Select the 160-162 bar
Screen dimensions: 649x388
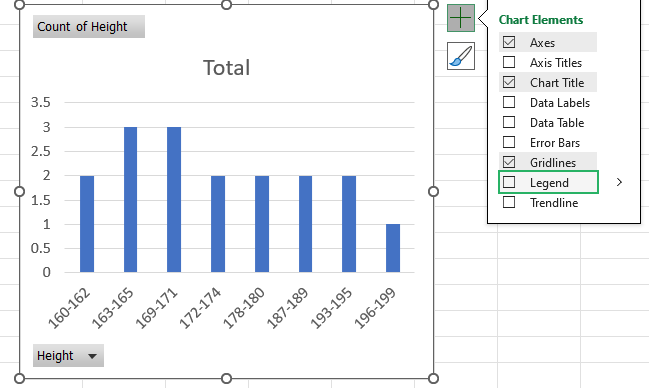[x=87, y=224]
